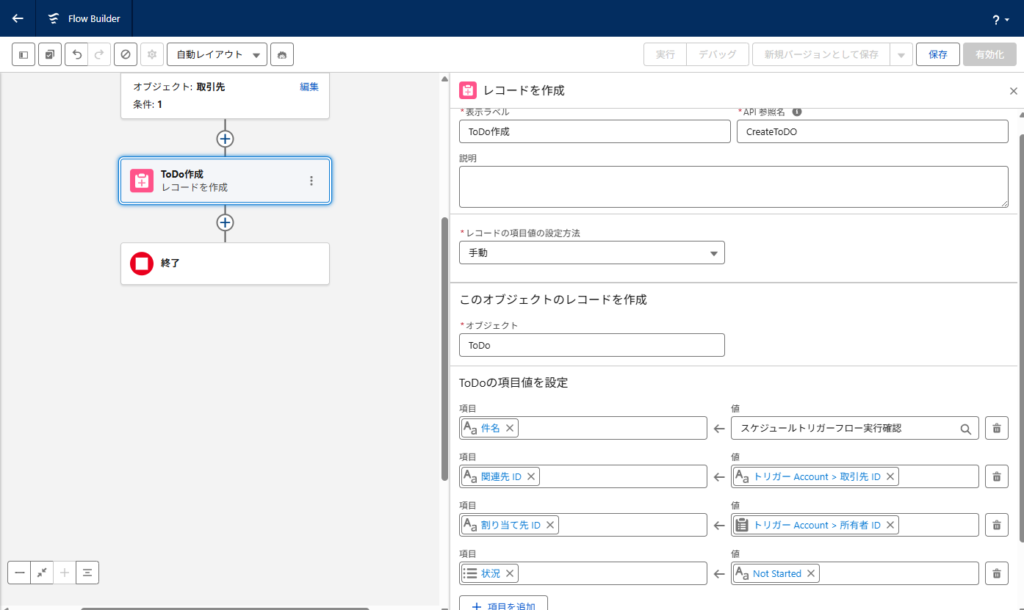Delete the 関連先 ID row

coord(997,477)
